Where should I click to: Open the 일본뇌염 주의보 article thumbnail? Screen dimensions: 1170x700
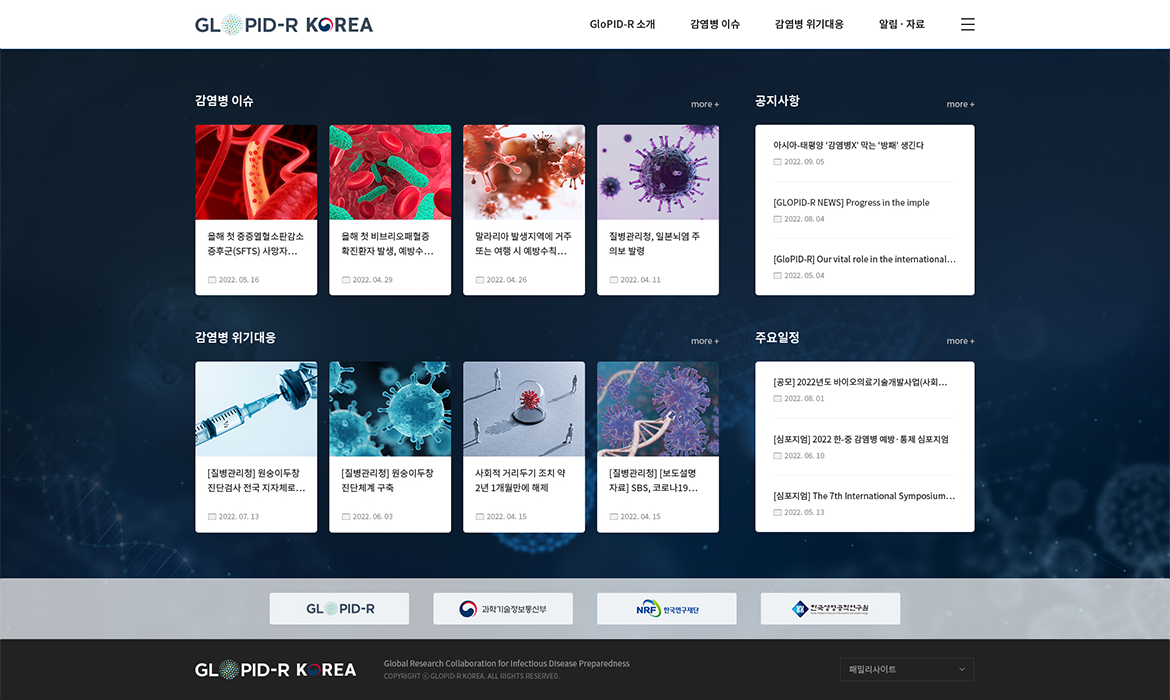(658, 172)
